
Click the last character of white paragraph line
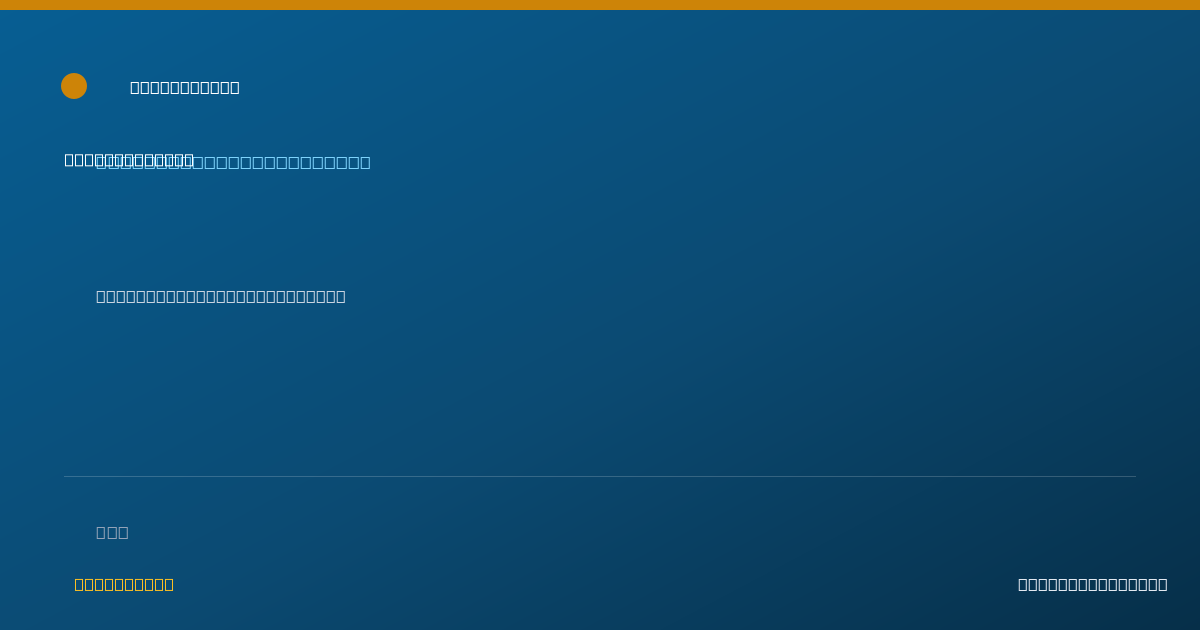pos(340,296)
